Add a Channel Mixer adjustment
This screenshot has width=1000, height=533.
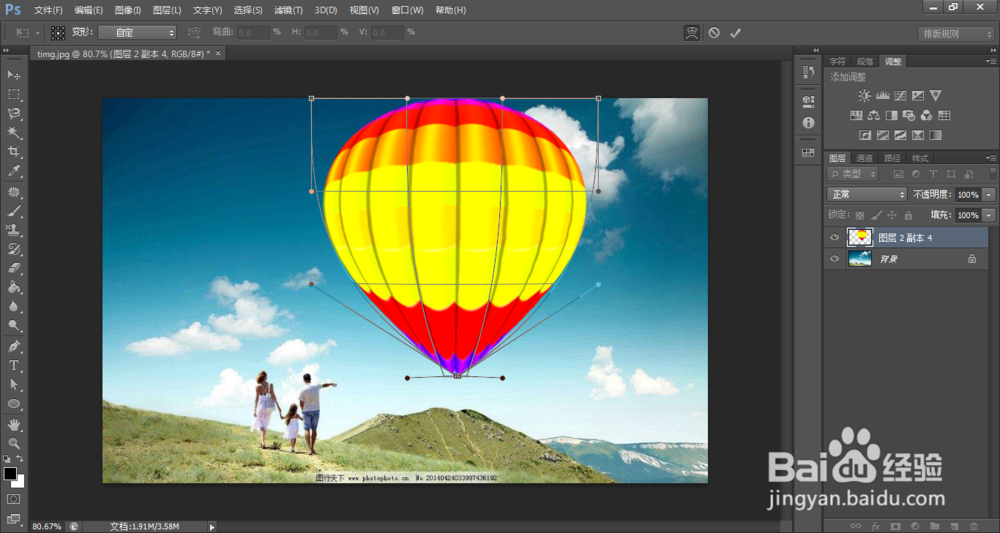click(927, 115)
